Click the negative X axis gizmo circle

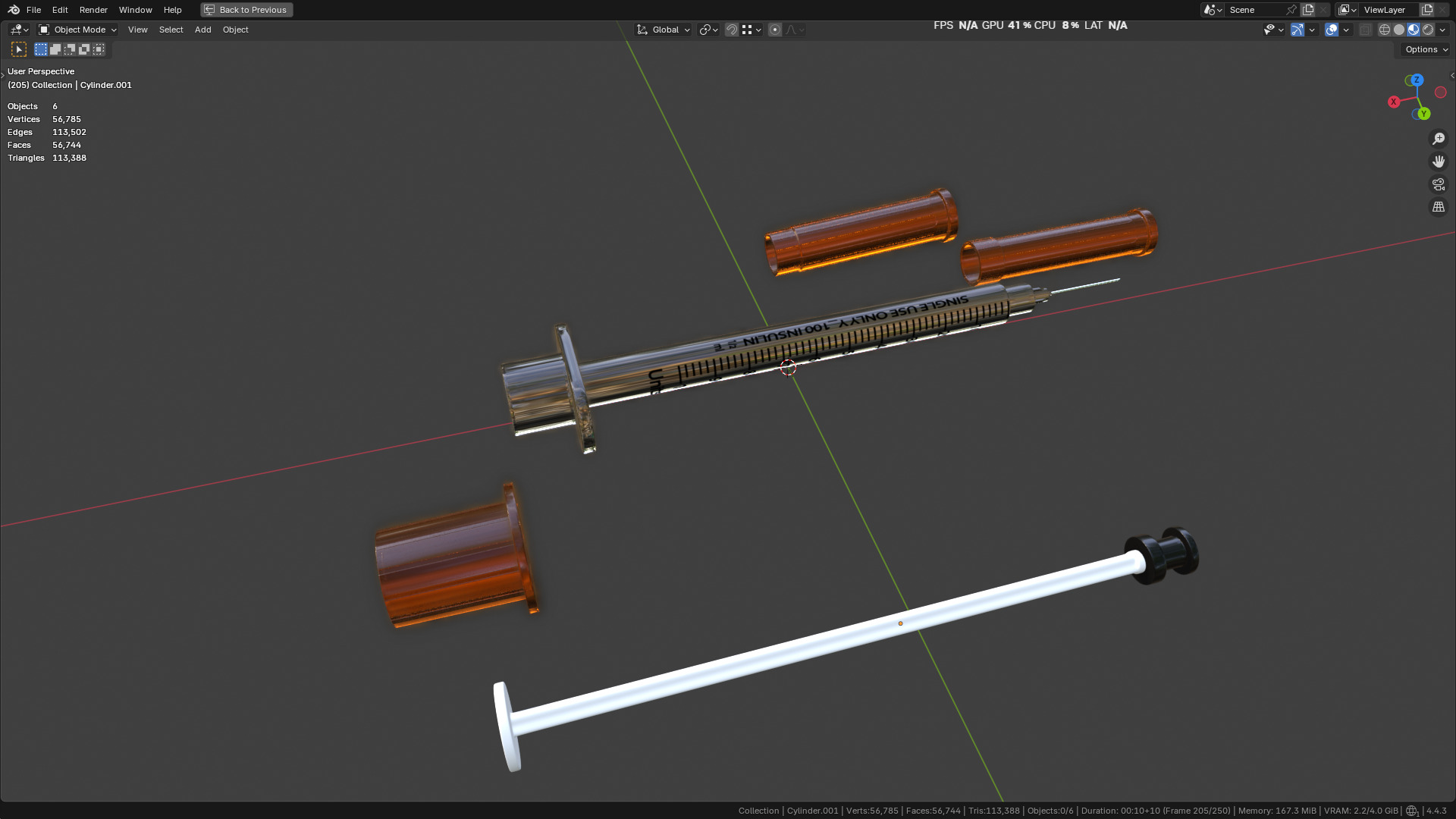(x=1441, y=93)
